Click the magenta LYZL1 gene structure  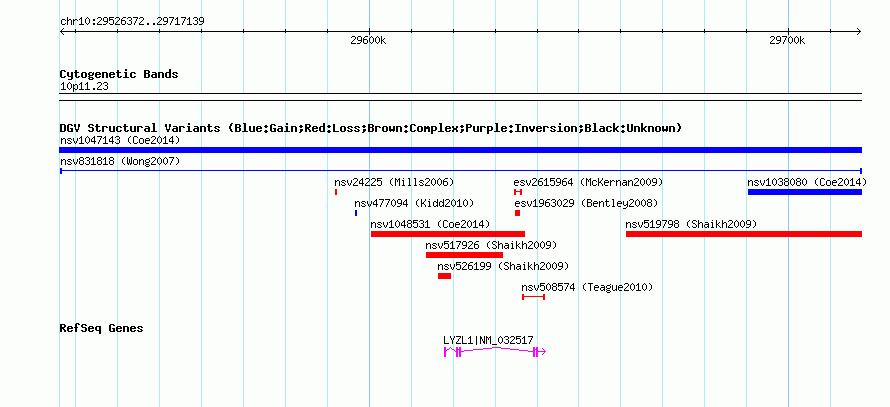point(494,352)
